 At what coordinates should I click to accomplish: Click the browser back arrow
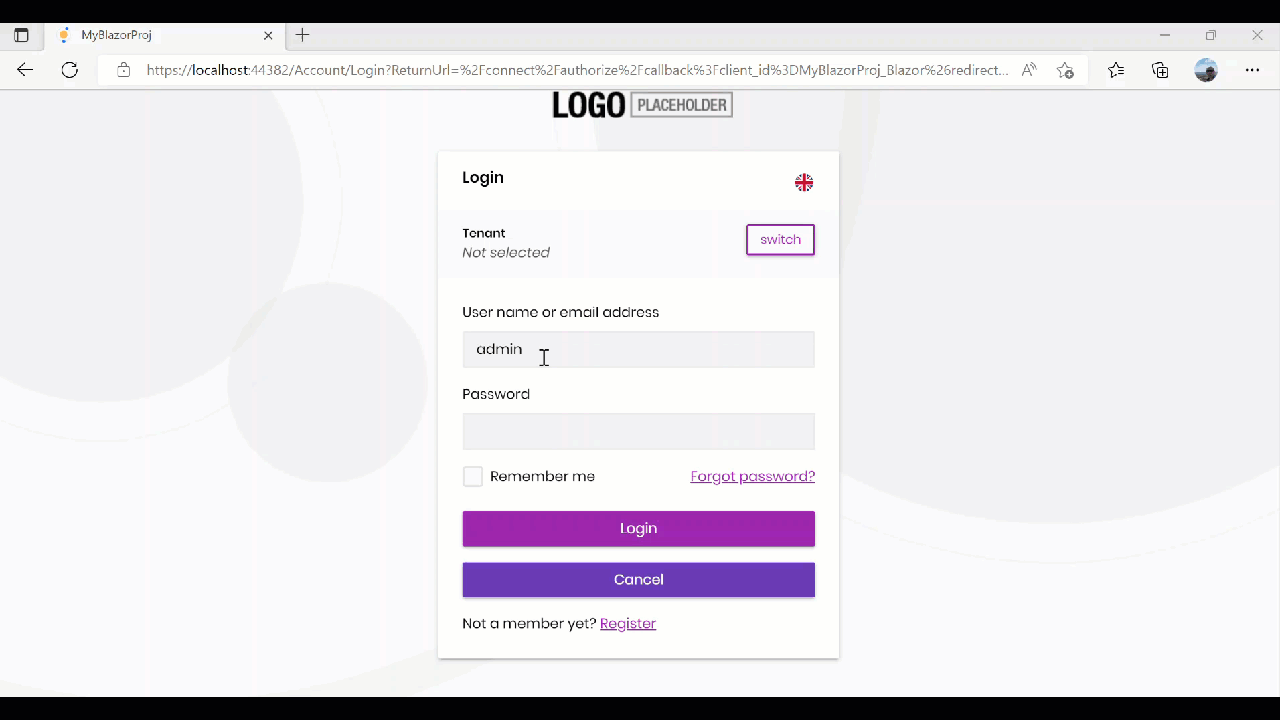click(25, 70)
